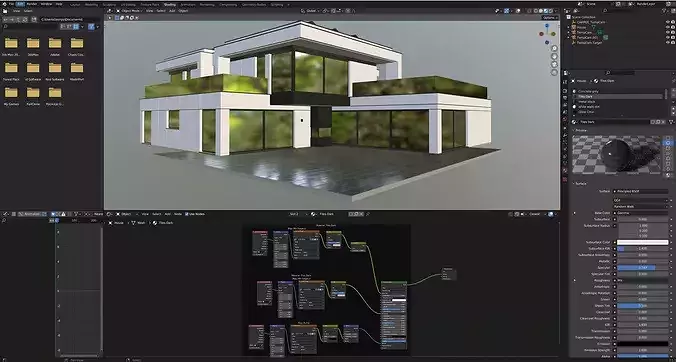Screen dimensions: 676x362
Task: Open viewport shading options dropdown arrow
Action: [x=556, y=11]
